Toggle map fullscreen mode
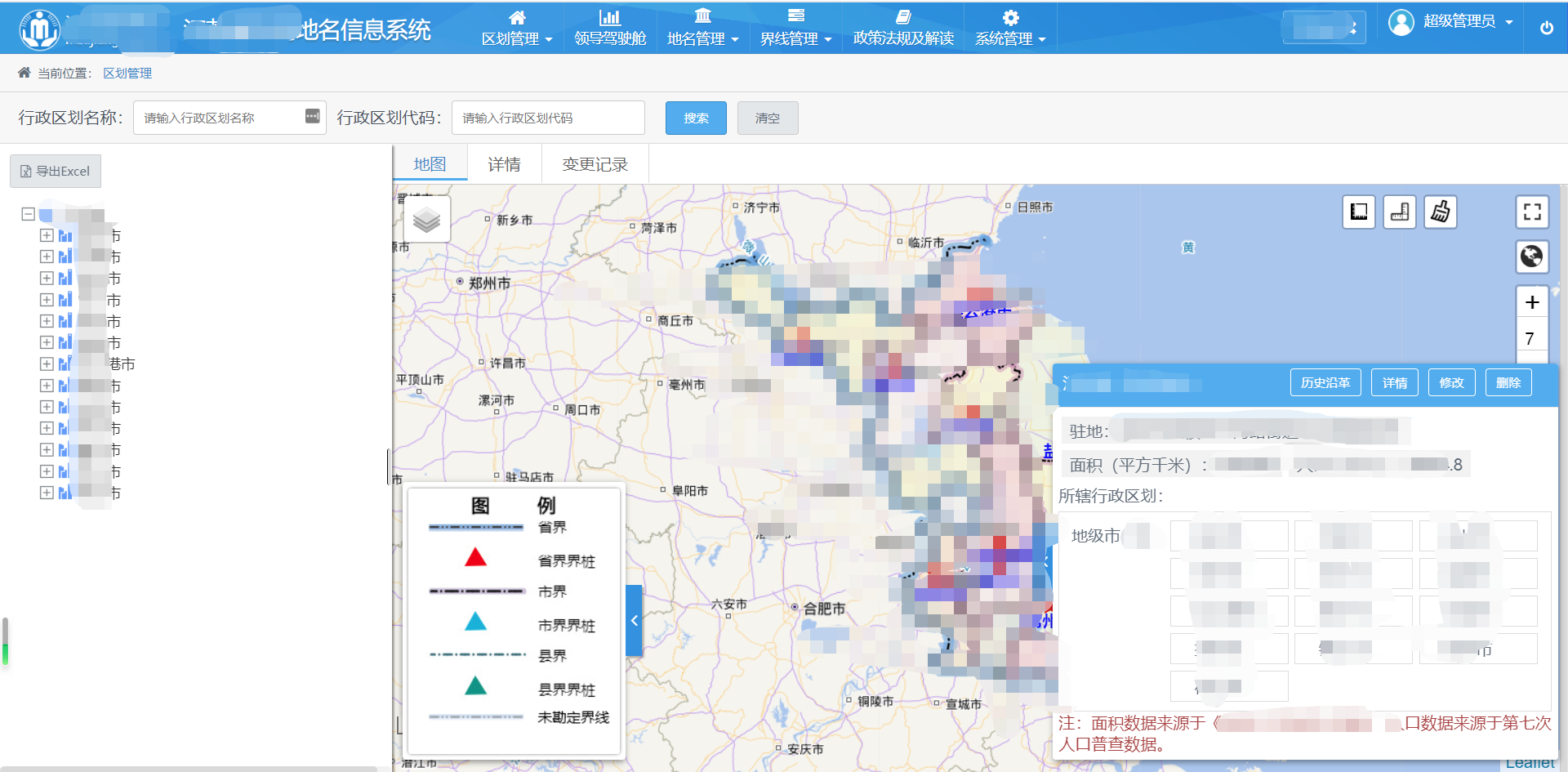 (x=1532, y=212)
